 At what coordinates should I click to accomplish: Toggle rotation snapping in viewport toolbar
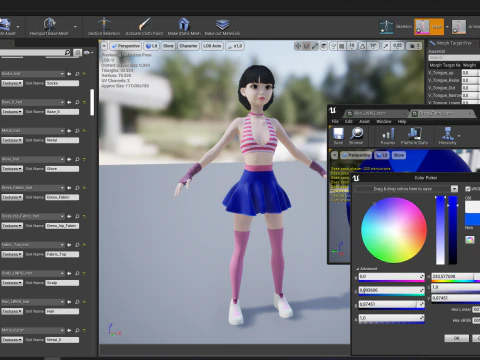[x=363, y=46]
